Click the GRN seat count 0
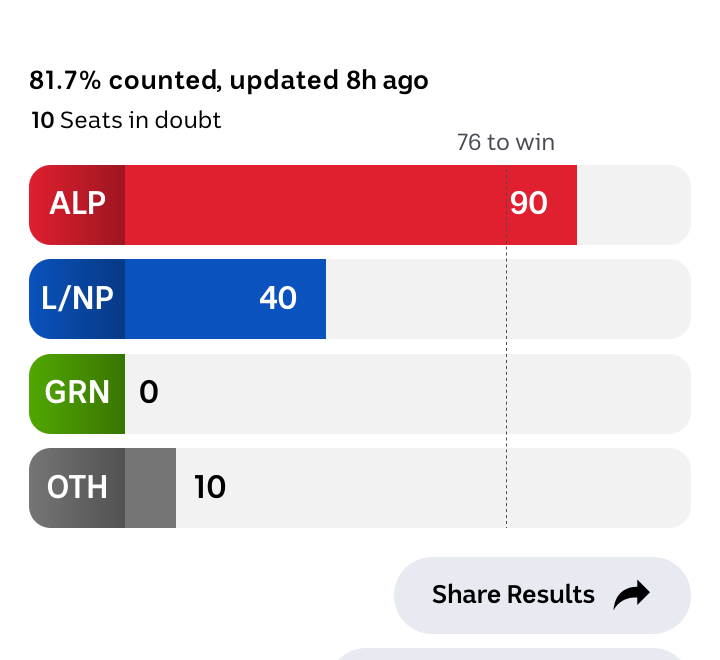This screenshot has width=720, height=660. pos(149,392)
